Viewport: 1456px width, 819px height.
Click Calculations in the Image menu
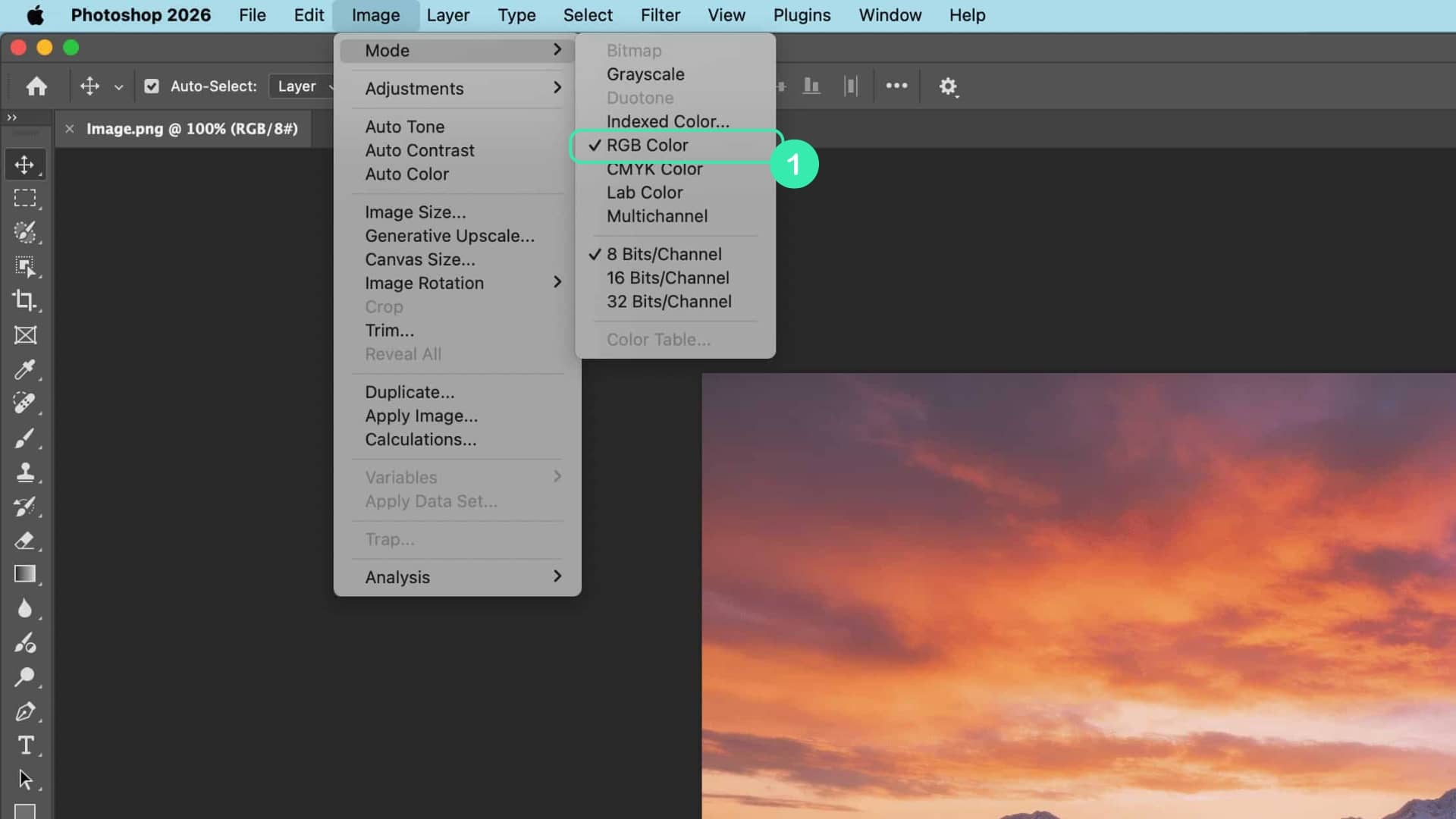pyautogui.click(x=457, y=440)
